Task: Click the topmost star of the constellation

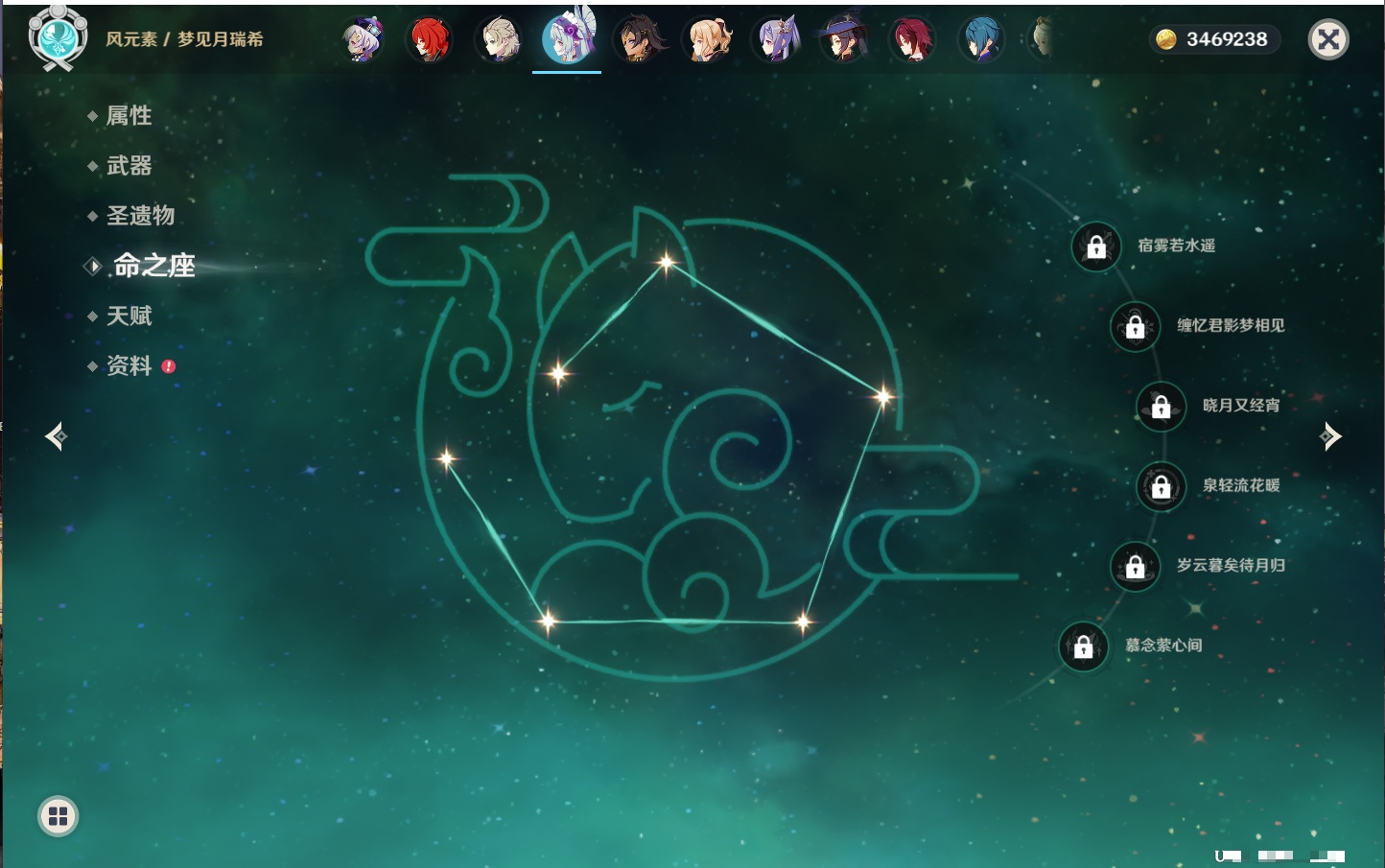Action: pyautogui.click(x=666, y=261)
